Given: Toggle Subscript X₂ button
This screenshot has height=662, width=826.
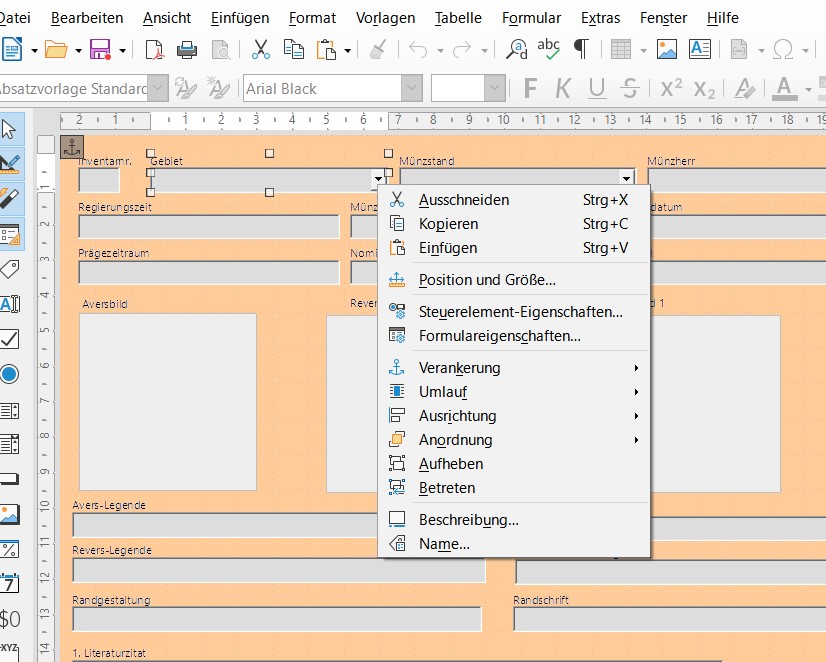Looking at the screenshot, I should click(x=704, y=90).
